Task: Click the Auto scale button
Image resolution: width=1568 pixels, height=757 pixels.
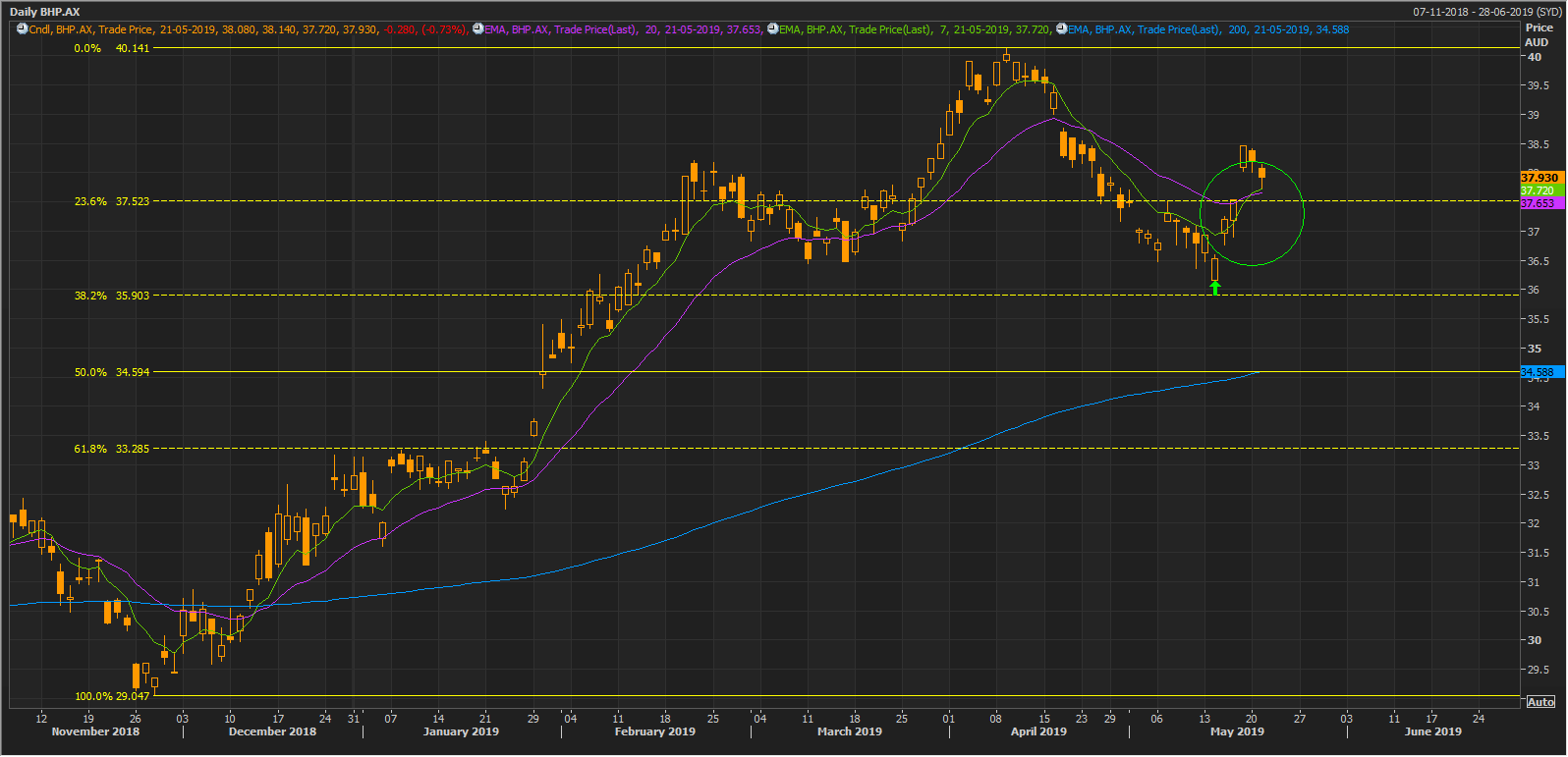Action: coord(1540,701)
